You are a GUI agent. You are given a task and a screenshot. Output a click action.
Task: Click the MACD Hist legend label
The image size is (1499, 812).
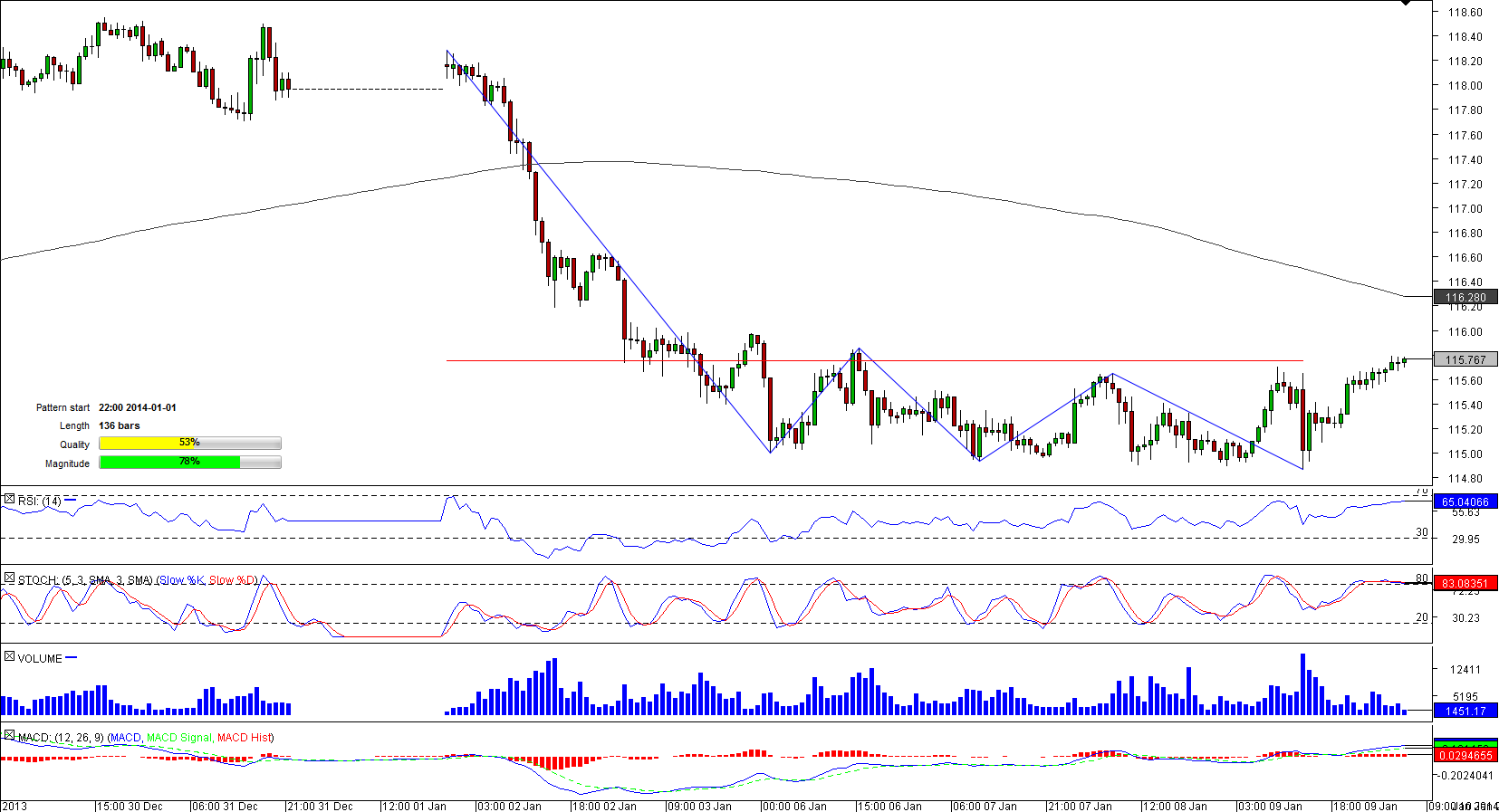[244, 738]
